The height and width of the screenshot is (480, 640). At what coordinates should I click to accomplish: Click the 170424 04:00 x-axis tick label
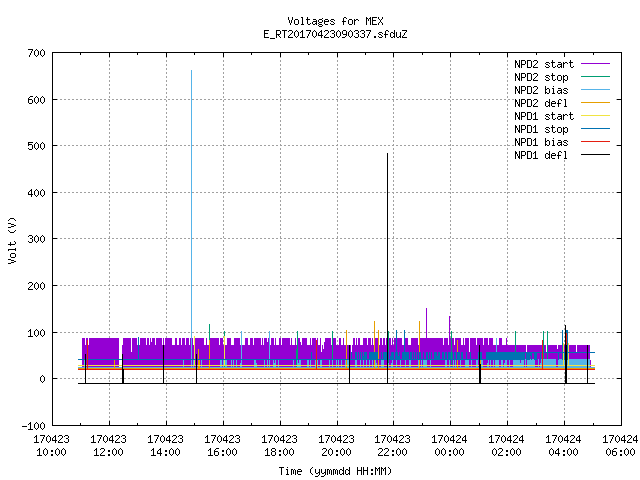[x=563, y=446]
